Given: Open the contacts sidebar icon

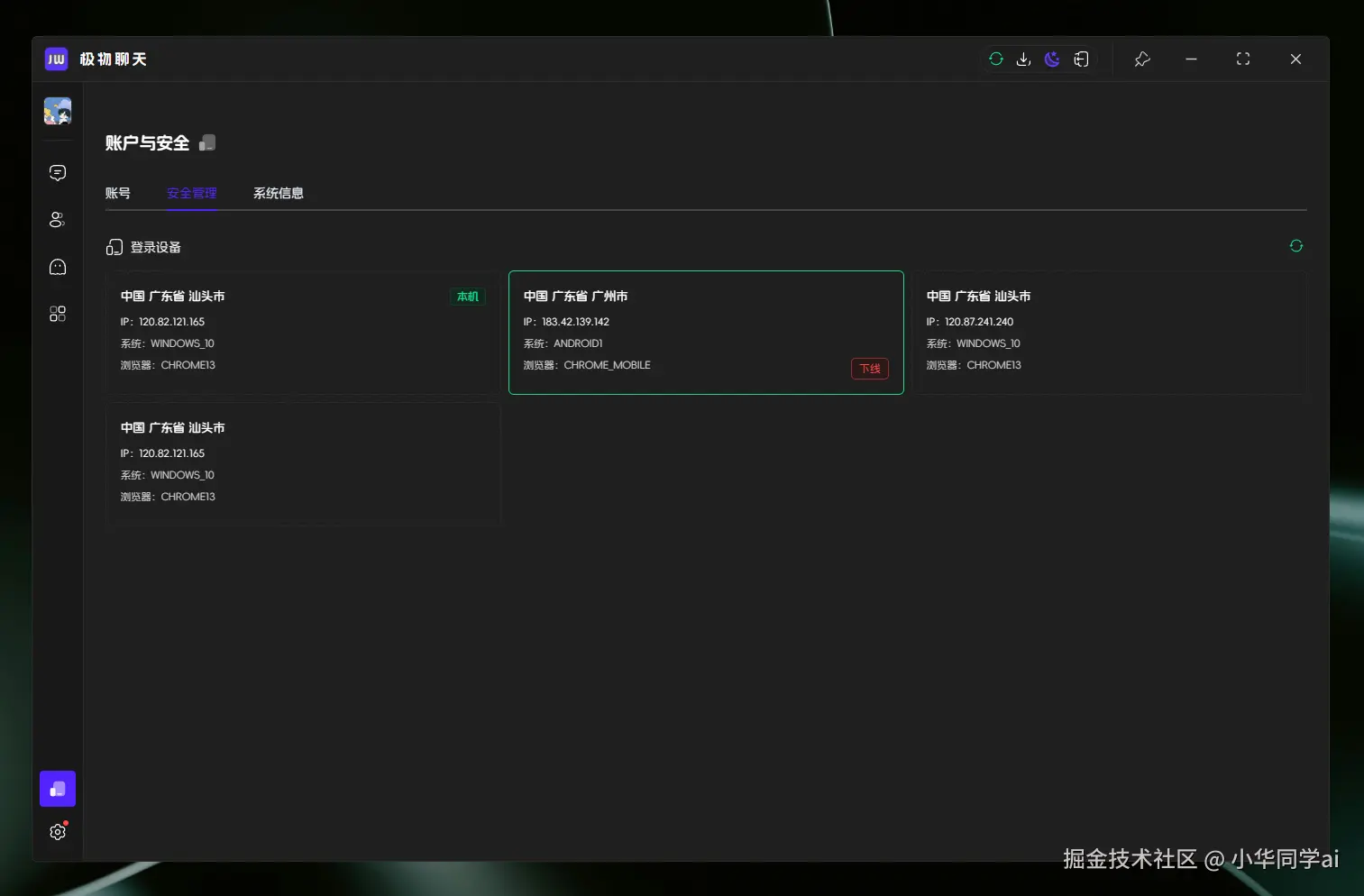Looking at the screenshot, I should [58, 219].
